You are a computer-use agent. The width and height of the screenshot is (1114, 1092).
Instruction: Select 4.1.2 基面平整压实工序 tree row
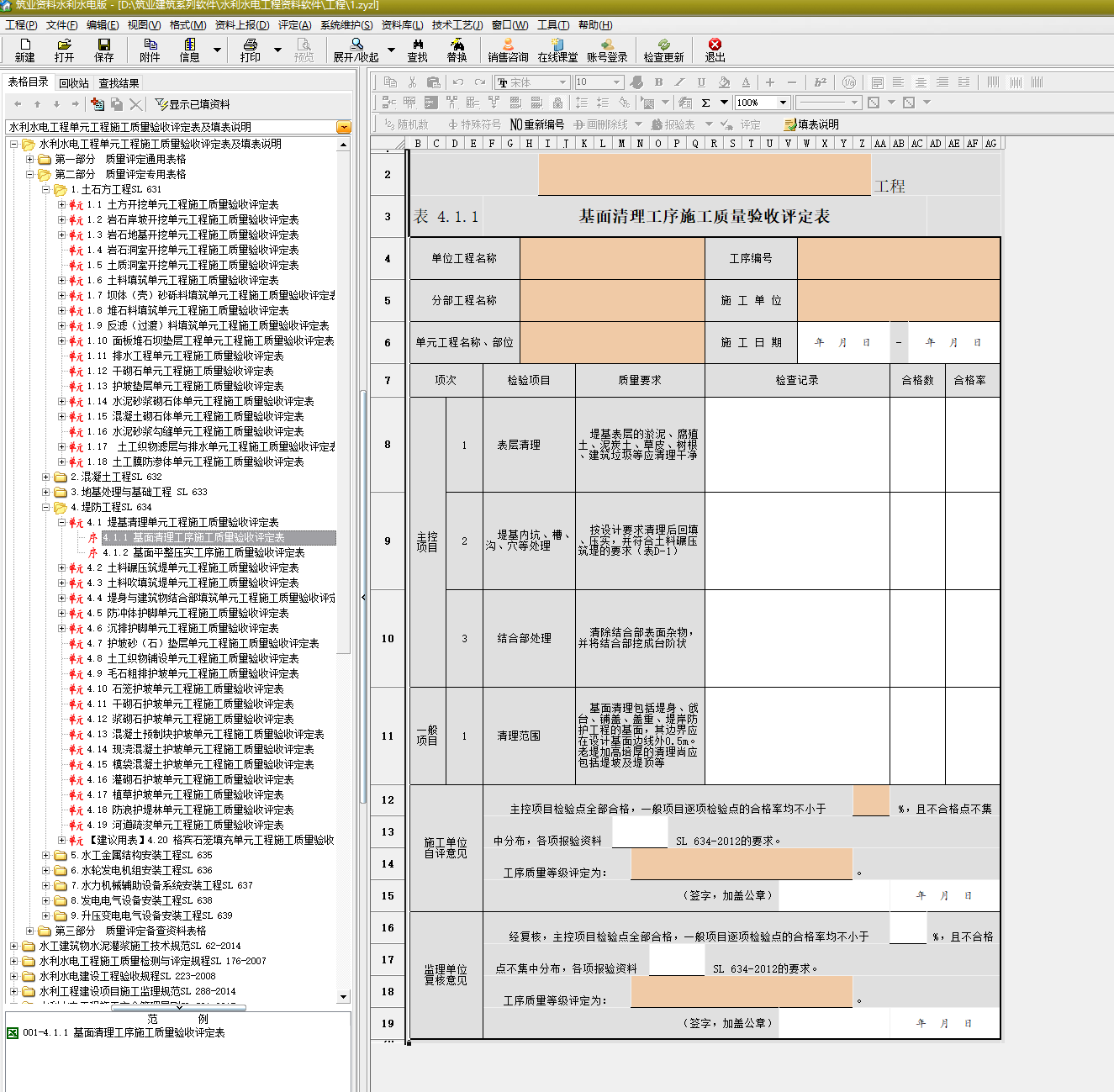(x=203, y=552)
